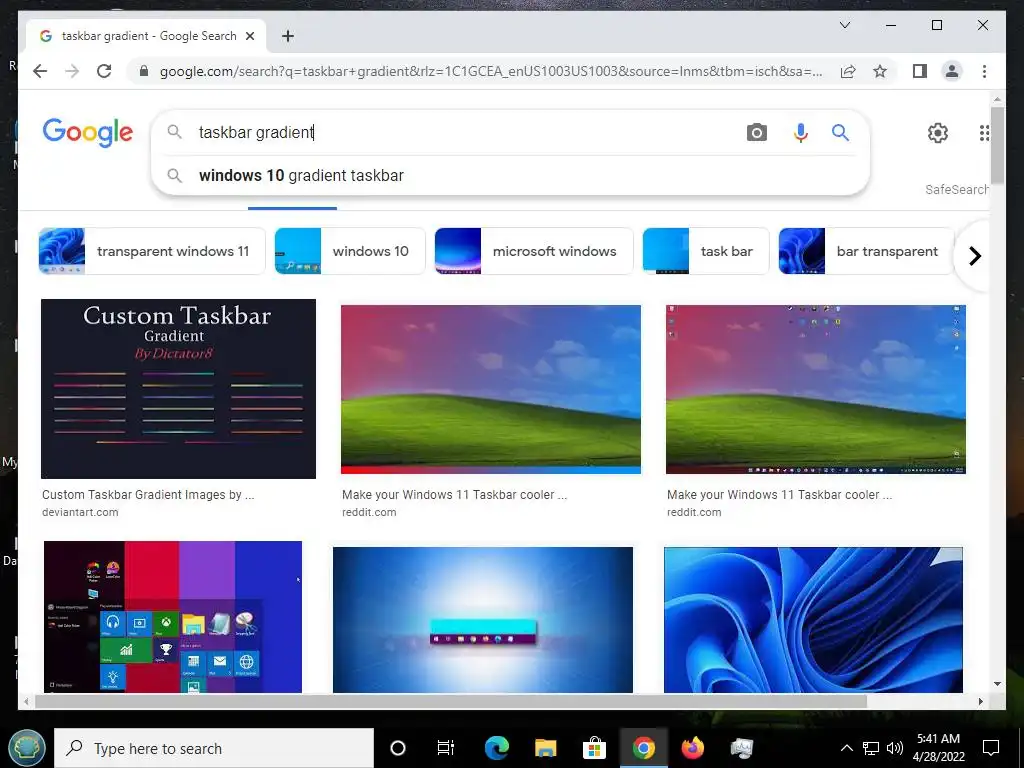Open Cortana circle on the taskbar
Screen dimensions: 1024x768
(x=397, y=748)
